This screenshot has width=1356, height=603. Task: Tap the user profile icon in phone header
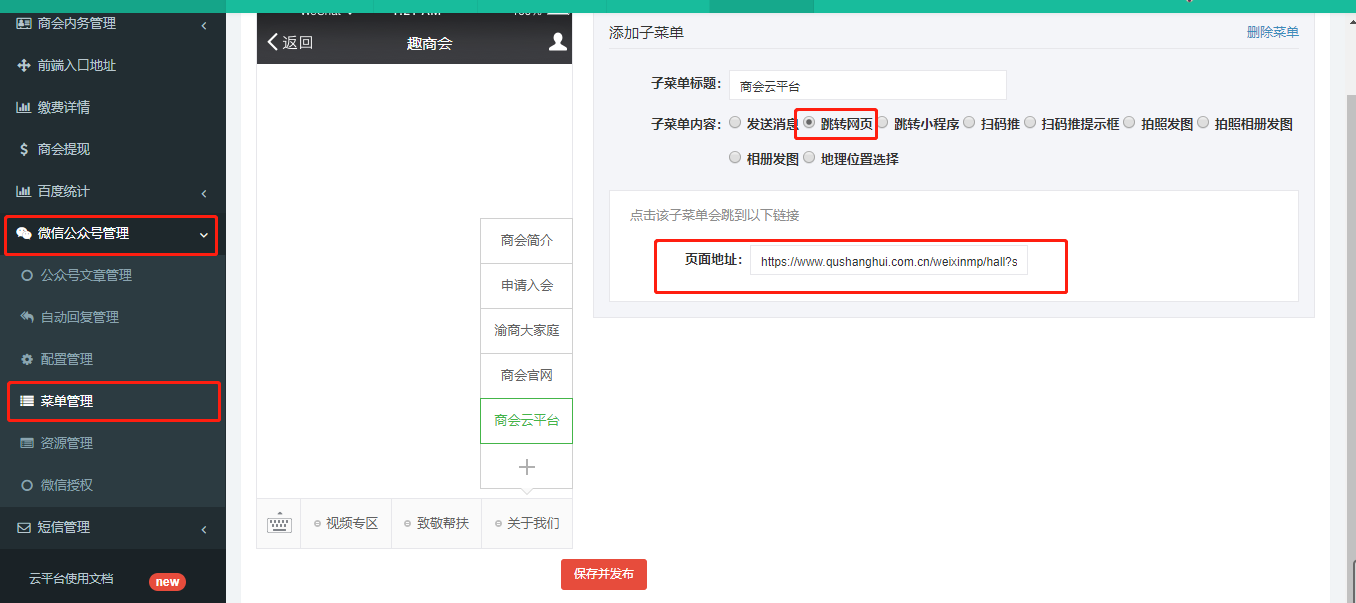click(557, 42)
